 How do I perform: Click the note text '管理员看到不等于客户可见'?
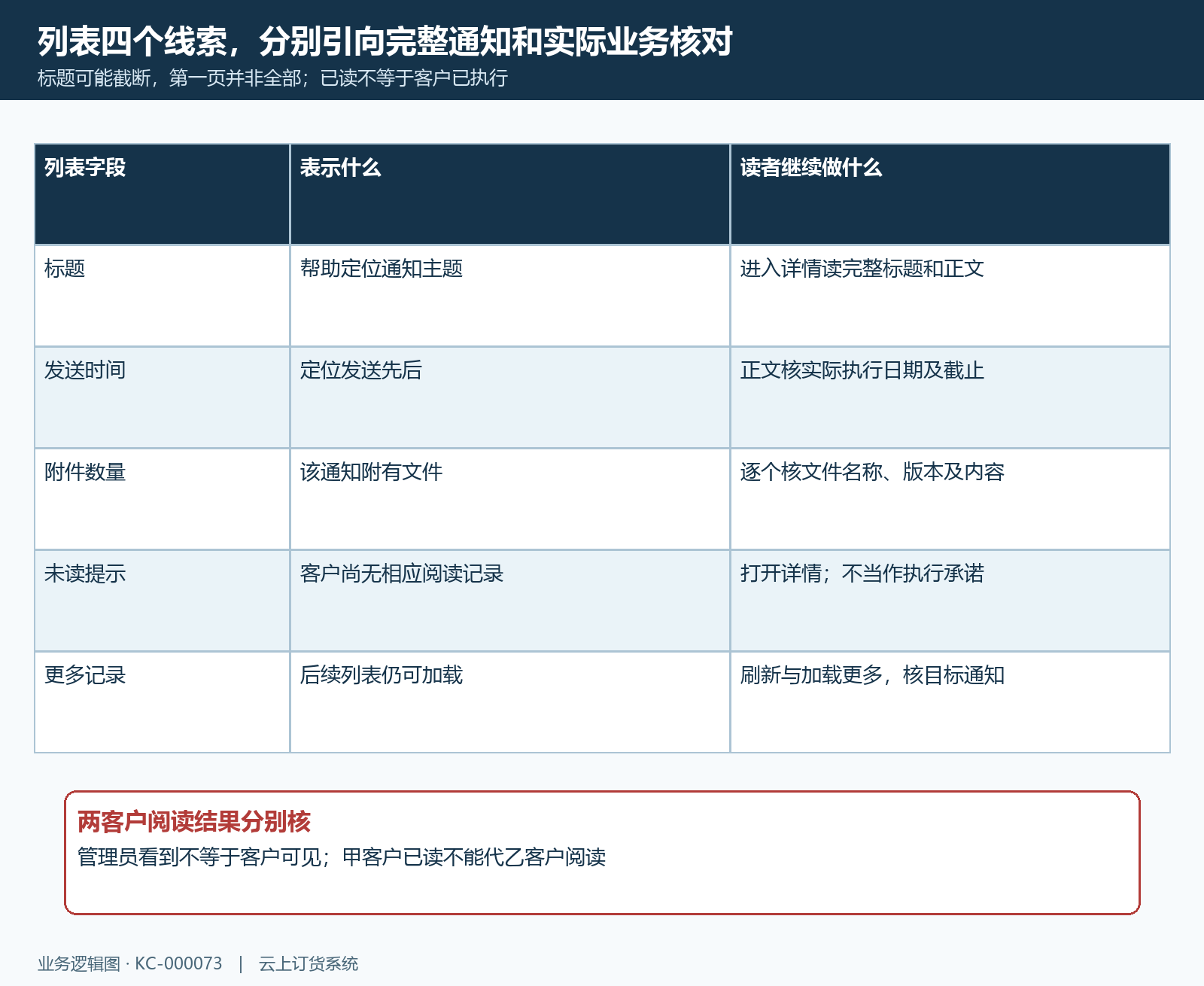point(199,857)
